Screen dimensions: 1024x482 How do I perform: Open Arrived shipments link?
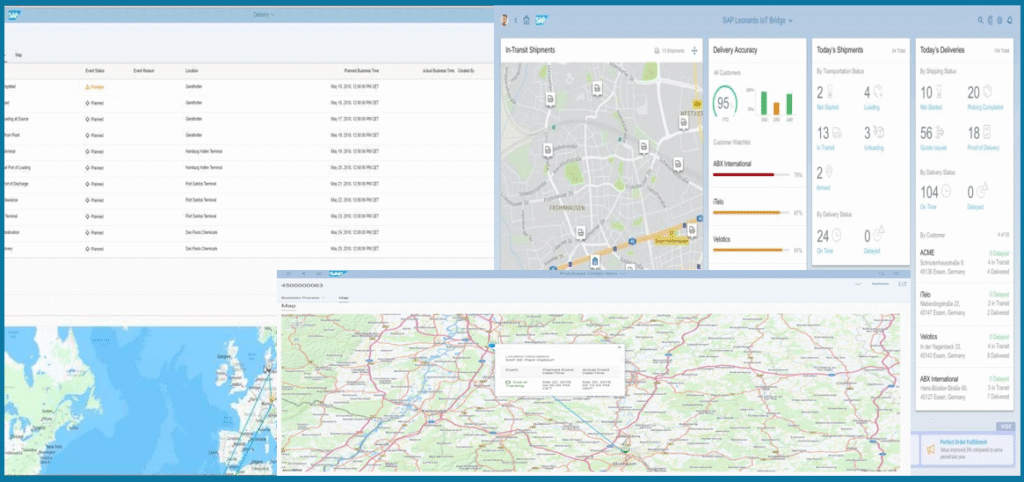pos(824,188)
